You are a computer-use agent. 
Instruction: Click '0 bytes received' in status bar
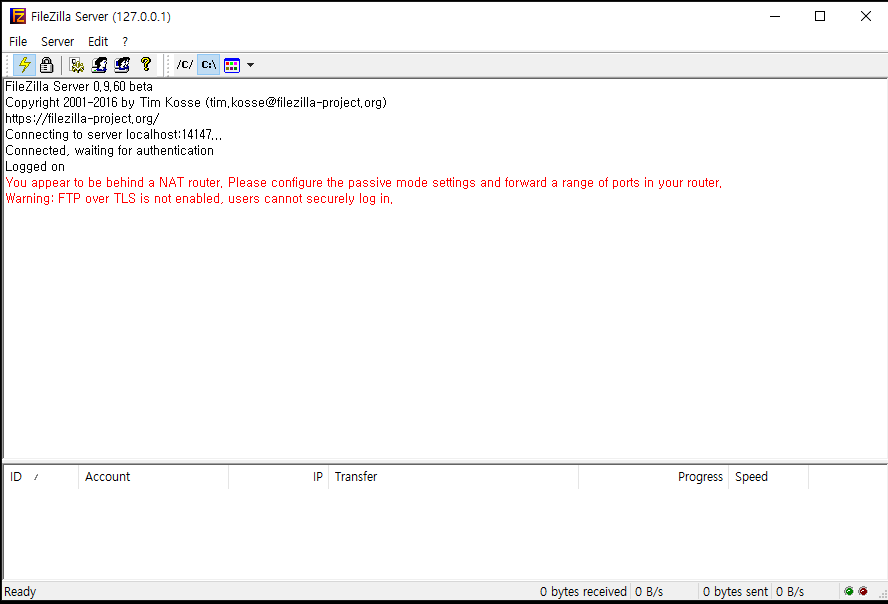(x=583, y=592)
